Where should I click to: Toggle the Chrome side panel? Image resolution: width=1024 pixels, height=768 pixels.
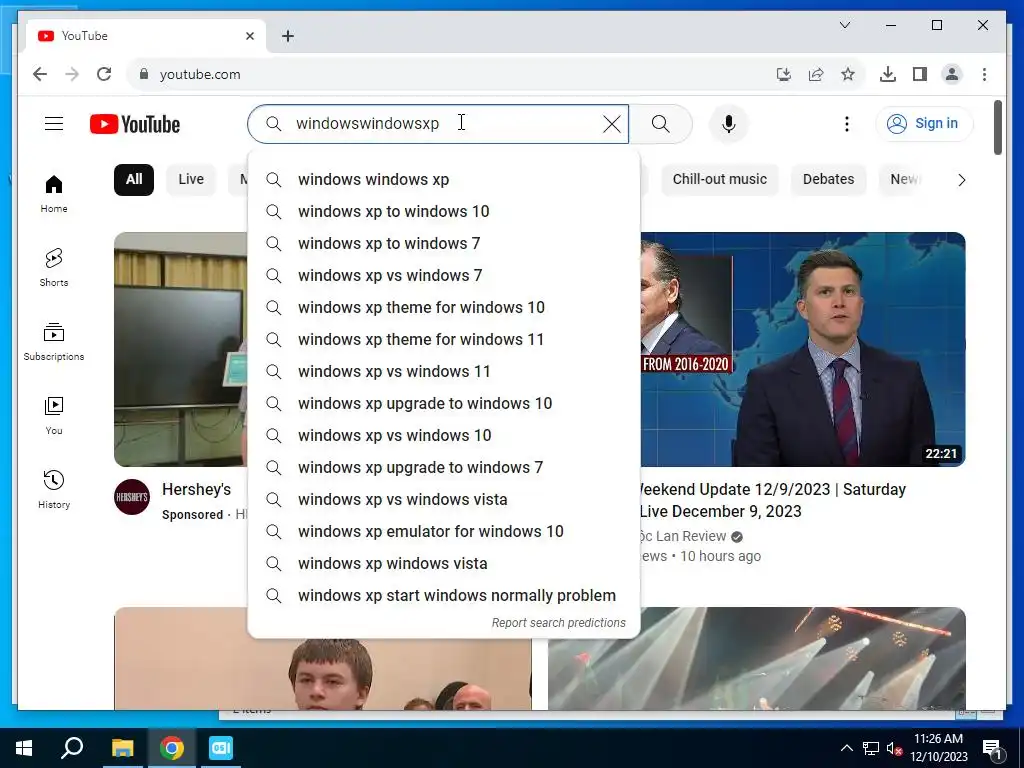tap(920, 74)
